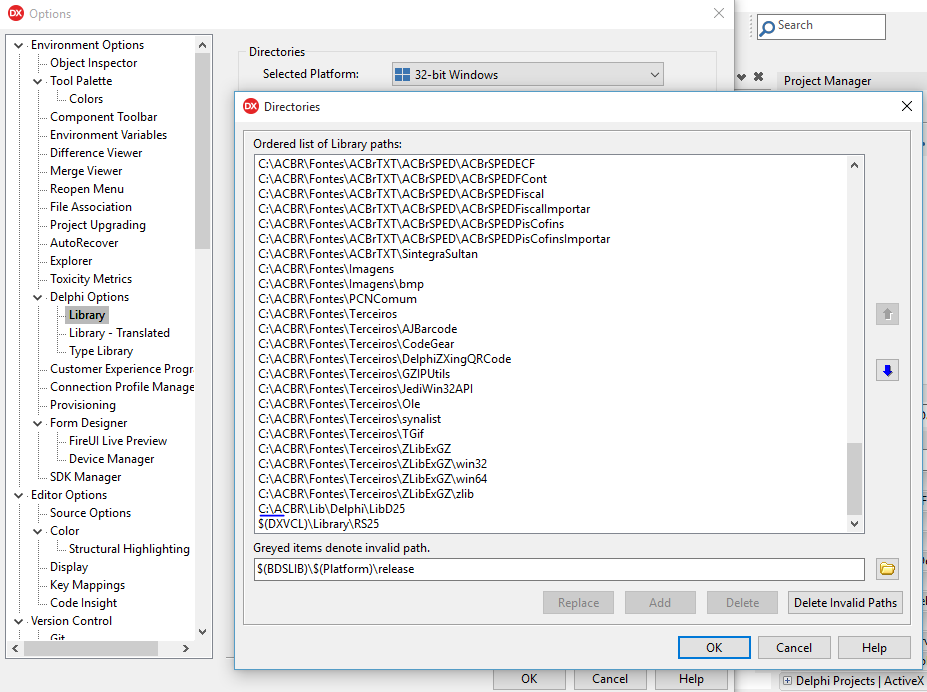Collapse the Delphi Options tree node

pyautogui.click(x=37, y=297)
